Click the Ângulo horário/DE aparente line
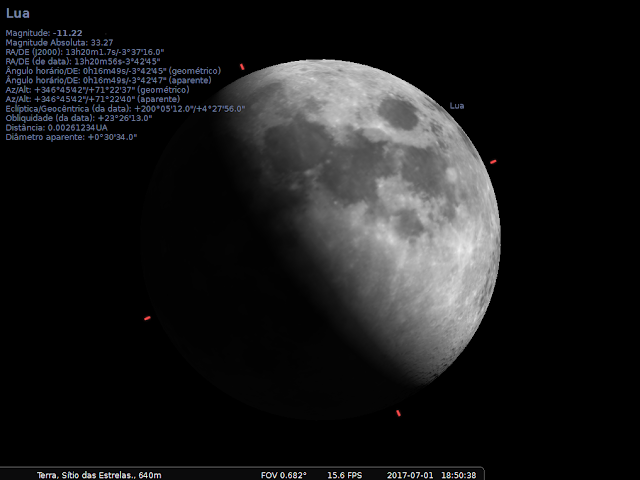Viewport: 640px width, 480px height. point(109,80)
